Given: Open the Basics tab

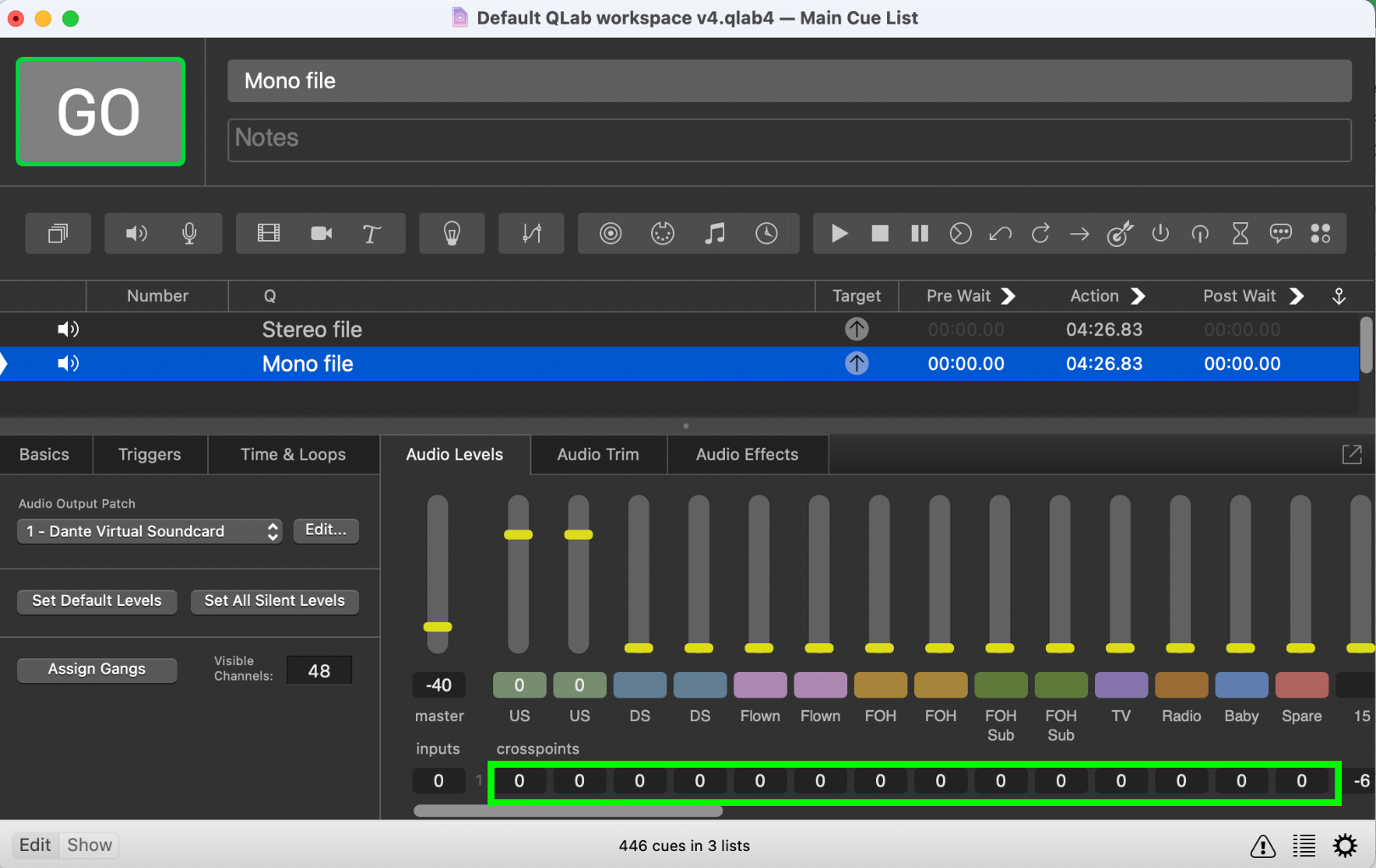Looking at the screenshot, I should [45, 455].
